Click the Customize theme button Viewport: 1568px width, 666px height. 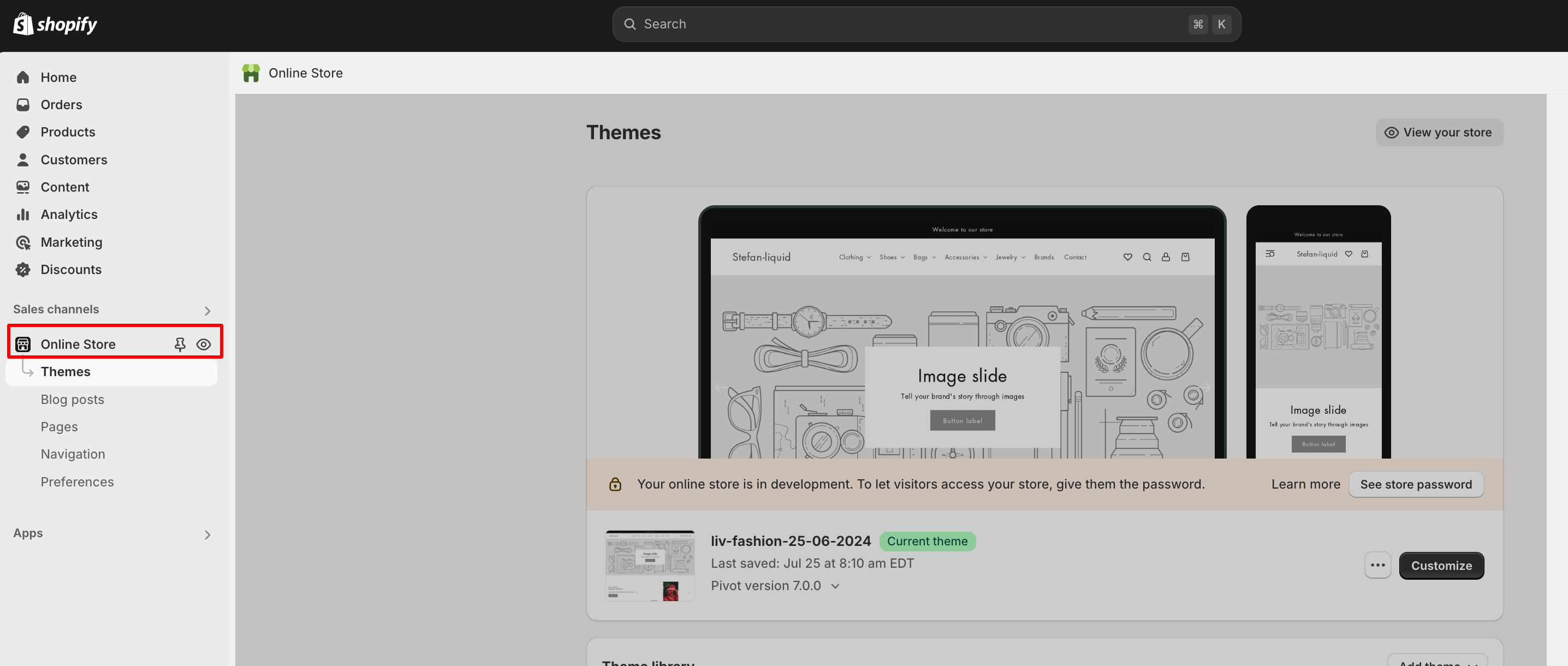pos(1441,566)
